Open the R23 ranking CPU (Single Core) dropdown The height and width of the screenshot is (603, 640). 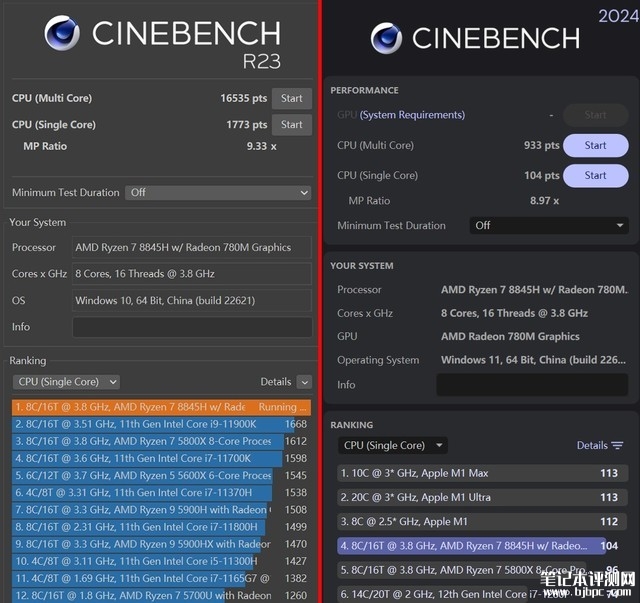click(x=66, y=382)
